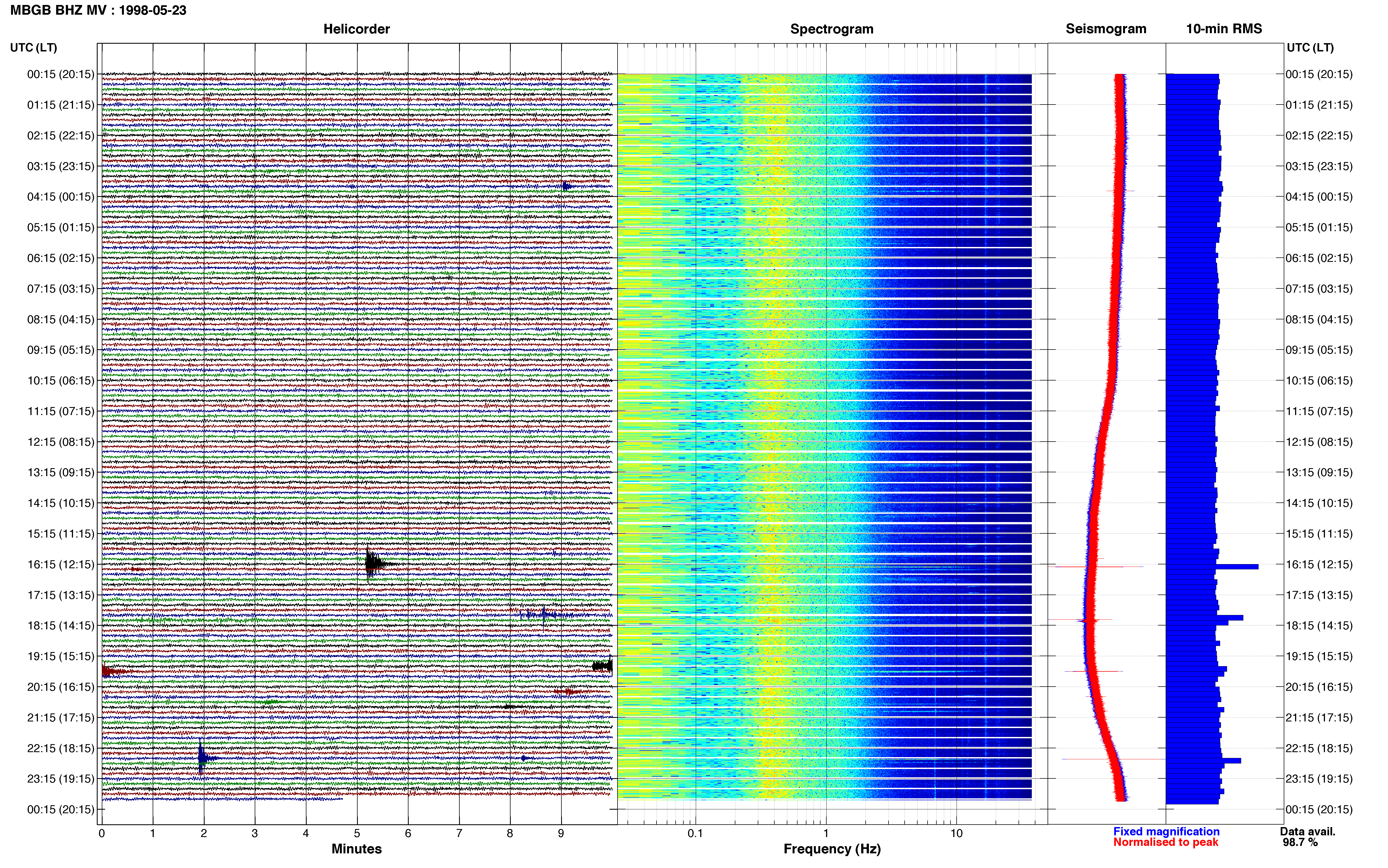Viewport: 1388px width, 868px height.
Task: Select the 'Minutes' axis title
Action: [x=356, y=849]
